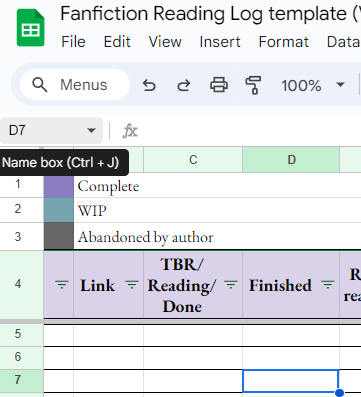361x397 pixels.
Task: Click the fx formula icon
Action: (x=130, y=131)
